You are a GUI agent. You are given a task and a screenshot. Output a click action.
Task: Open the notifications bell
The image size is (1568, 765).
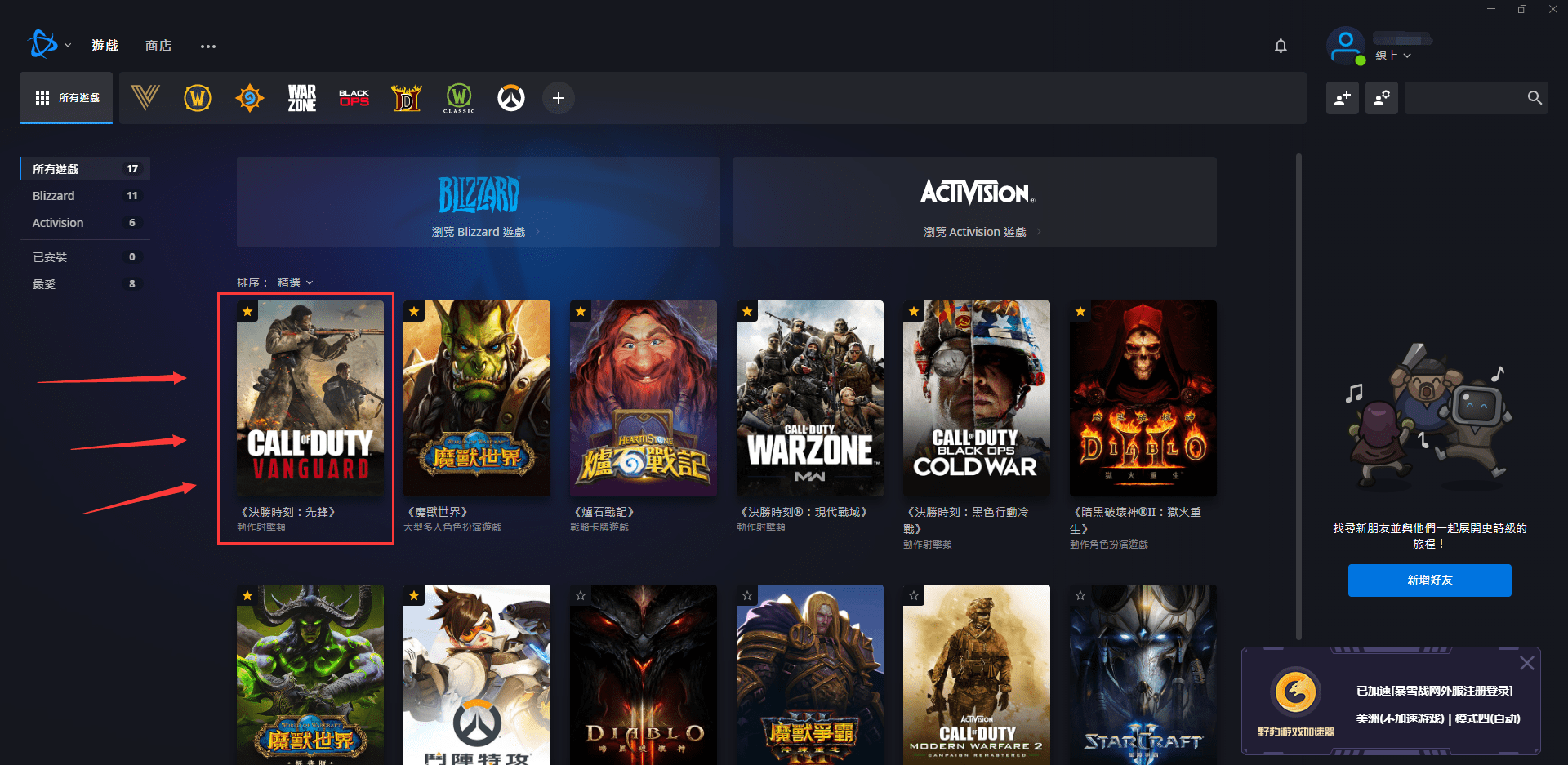point(1281,46)
